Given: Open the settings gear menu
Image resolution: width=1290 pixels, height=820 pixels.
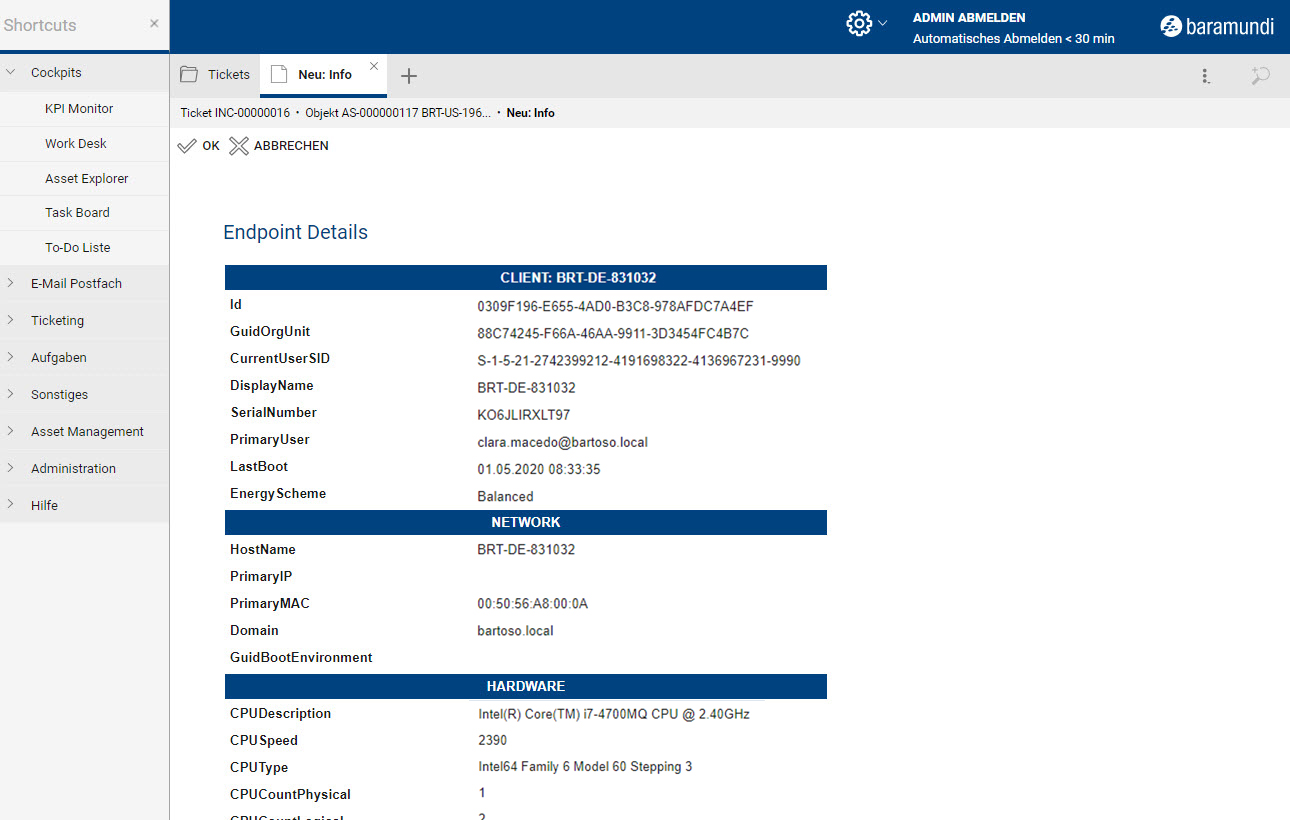Looking at the screenshot, I should [x=859, y=24].
